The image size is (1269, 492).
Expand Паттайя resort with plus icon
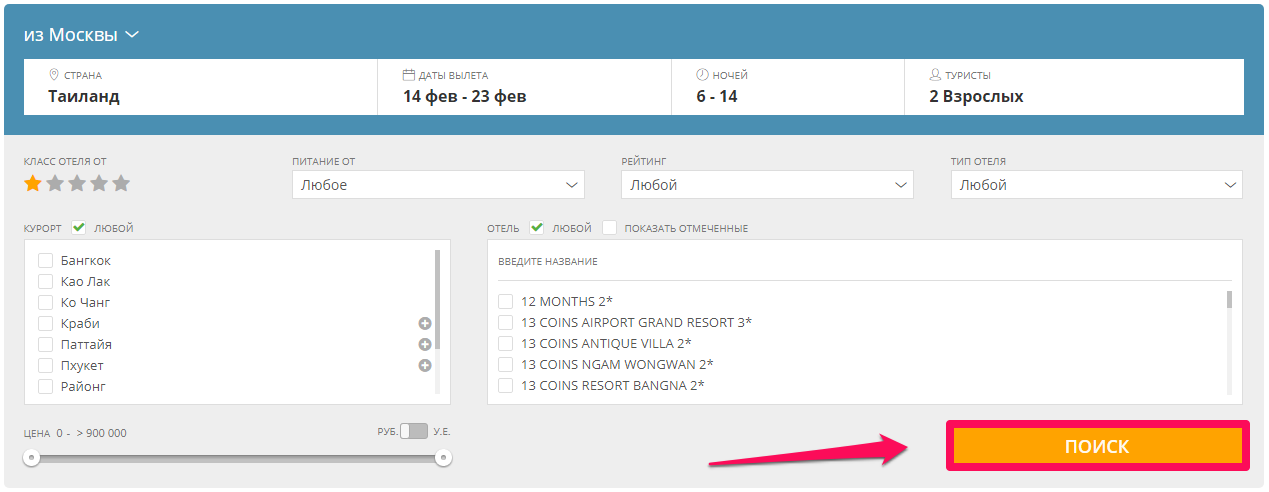[x=424, y=344]
